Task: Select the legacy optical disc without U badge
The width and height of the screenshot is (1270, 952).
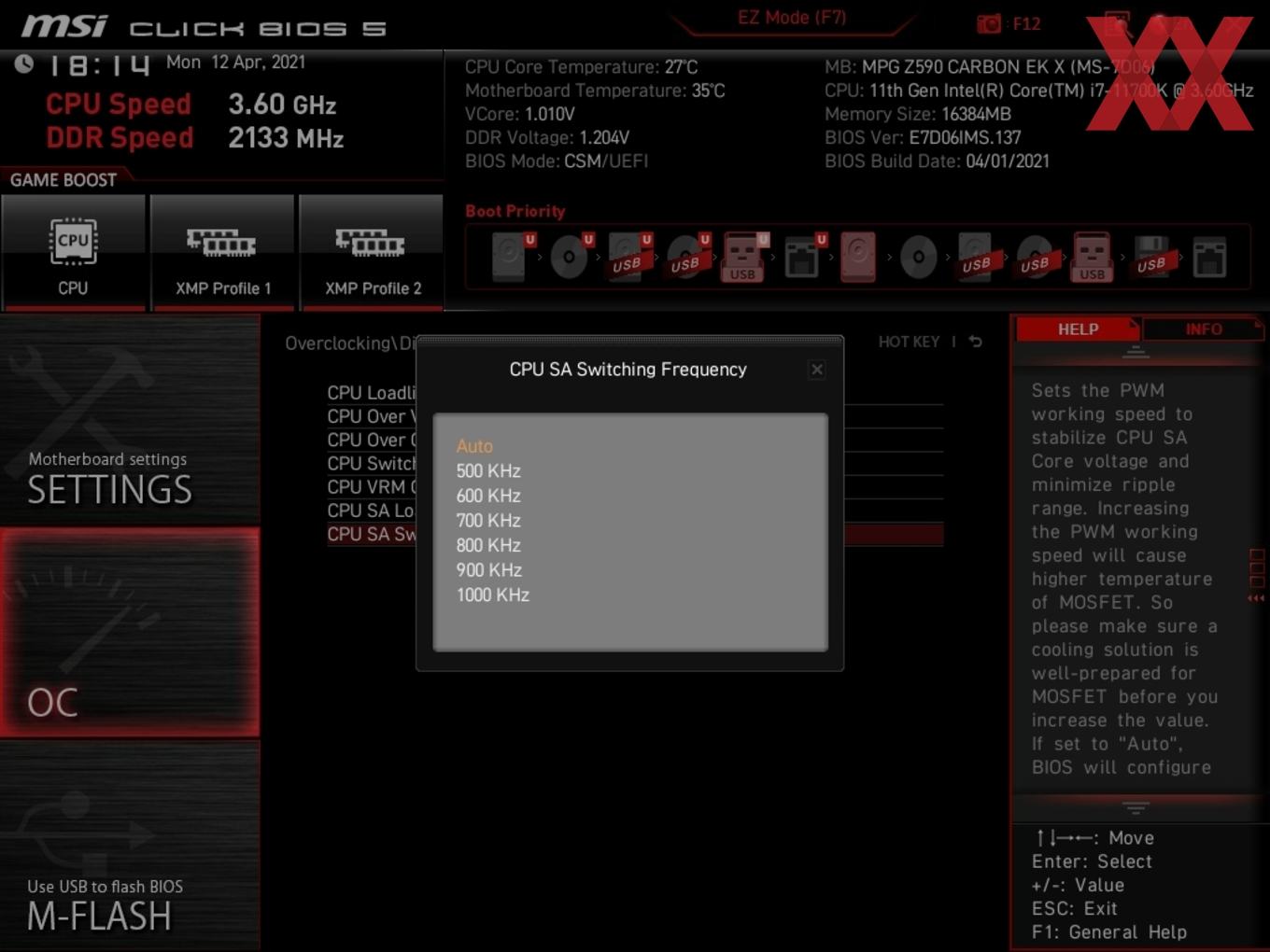Action: pos(918,258)
